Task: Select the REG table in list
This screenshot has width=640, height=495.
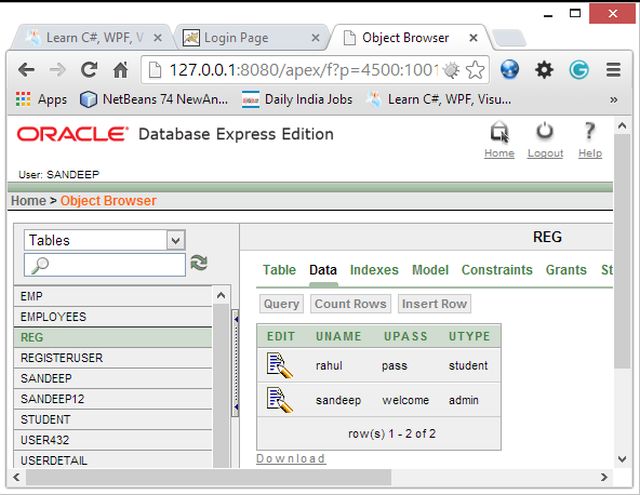Action: point(113,337)
